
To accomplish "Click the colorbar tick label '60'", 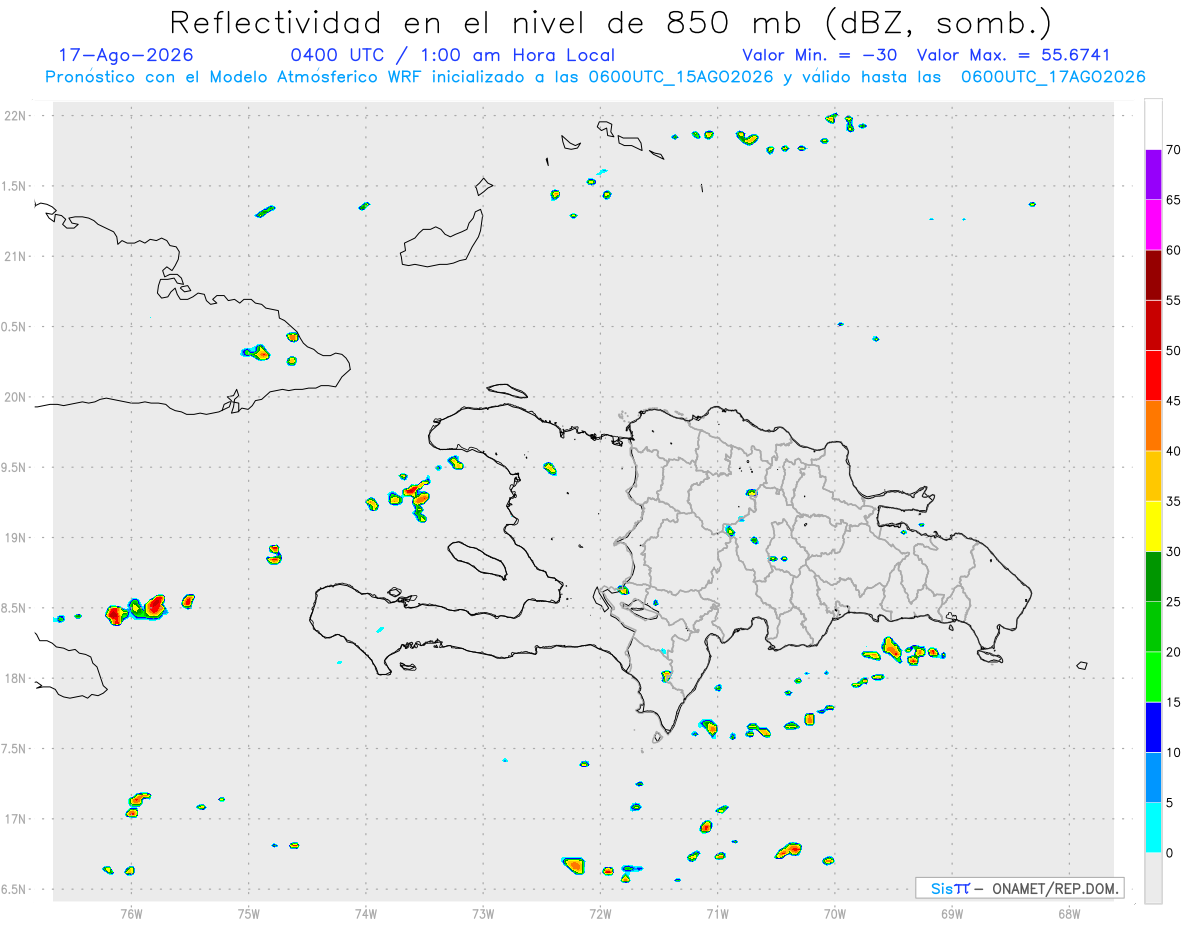I will tap(1174, 250).
